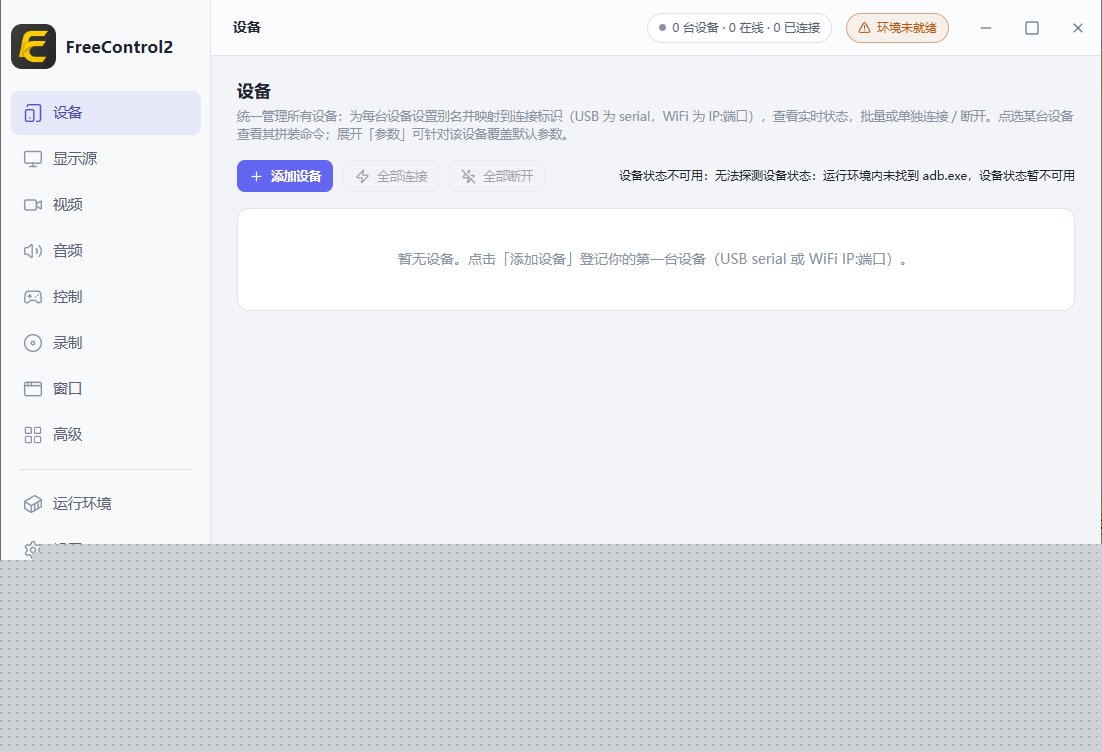1102x752 pixels.
Task: Click the FreeControl2 app name text
Action: pos(119,47)
